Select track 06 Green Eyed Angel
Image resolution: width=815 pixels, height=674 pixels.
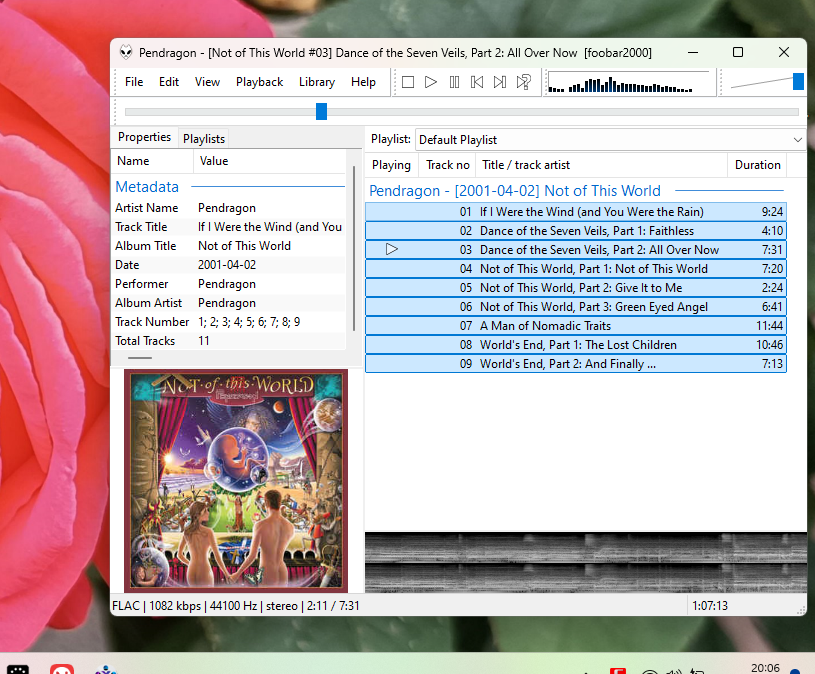click(x=576, y=307)
